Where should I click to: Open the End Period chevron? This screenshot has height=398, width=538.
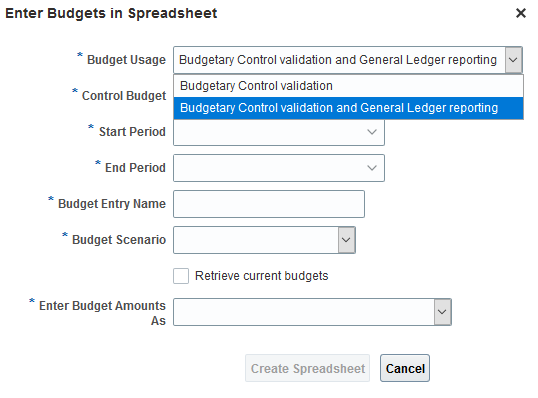click(372, 168)
